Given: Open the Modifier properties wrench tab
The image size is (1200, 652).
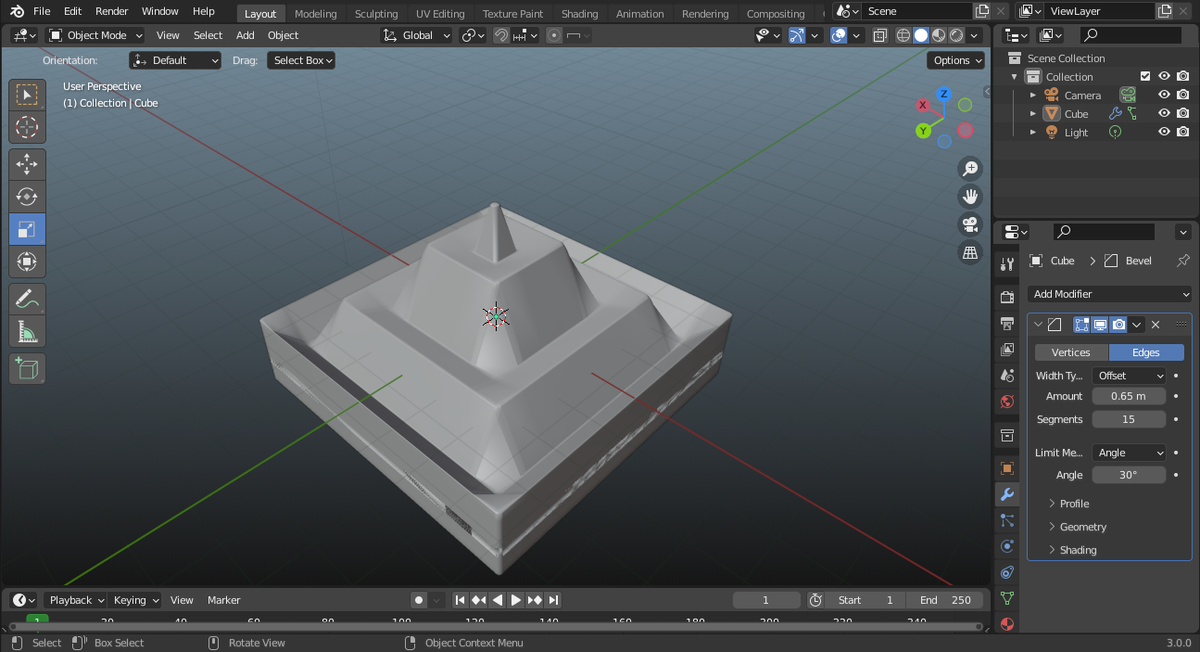Looking at the screenshot, I should point(1007,494).
